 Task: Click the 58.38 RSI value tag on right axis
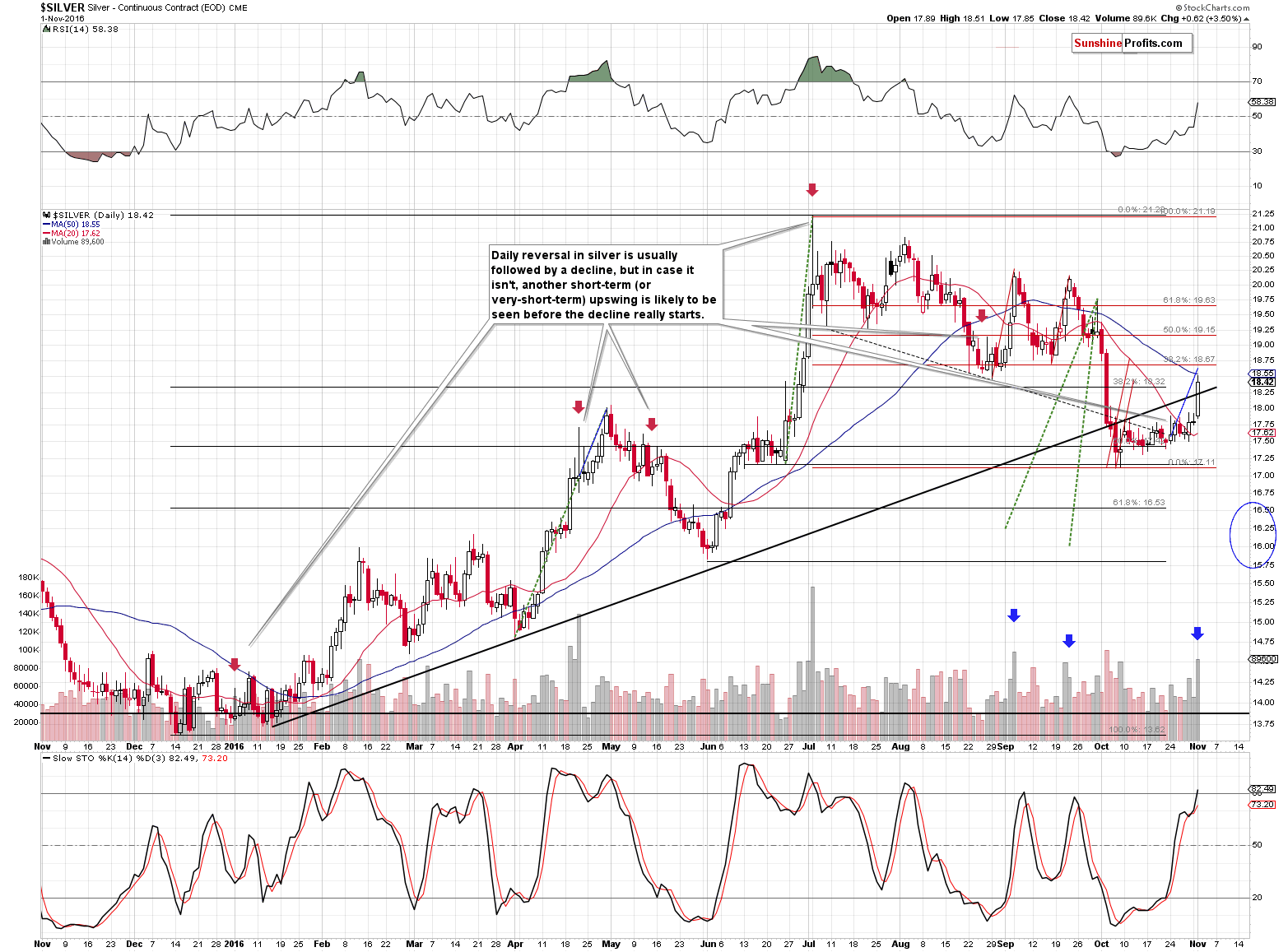point(1262,102)
